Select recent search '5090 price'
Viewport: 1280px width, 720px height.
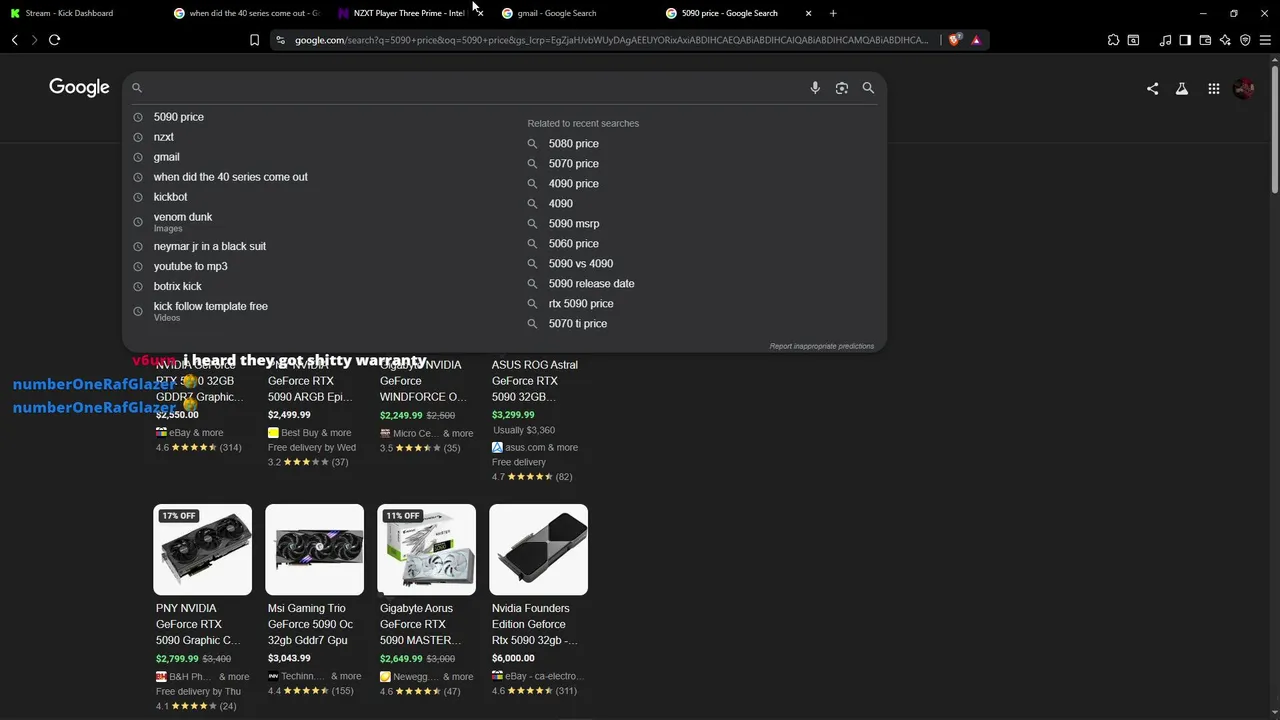178,117
